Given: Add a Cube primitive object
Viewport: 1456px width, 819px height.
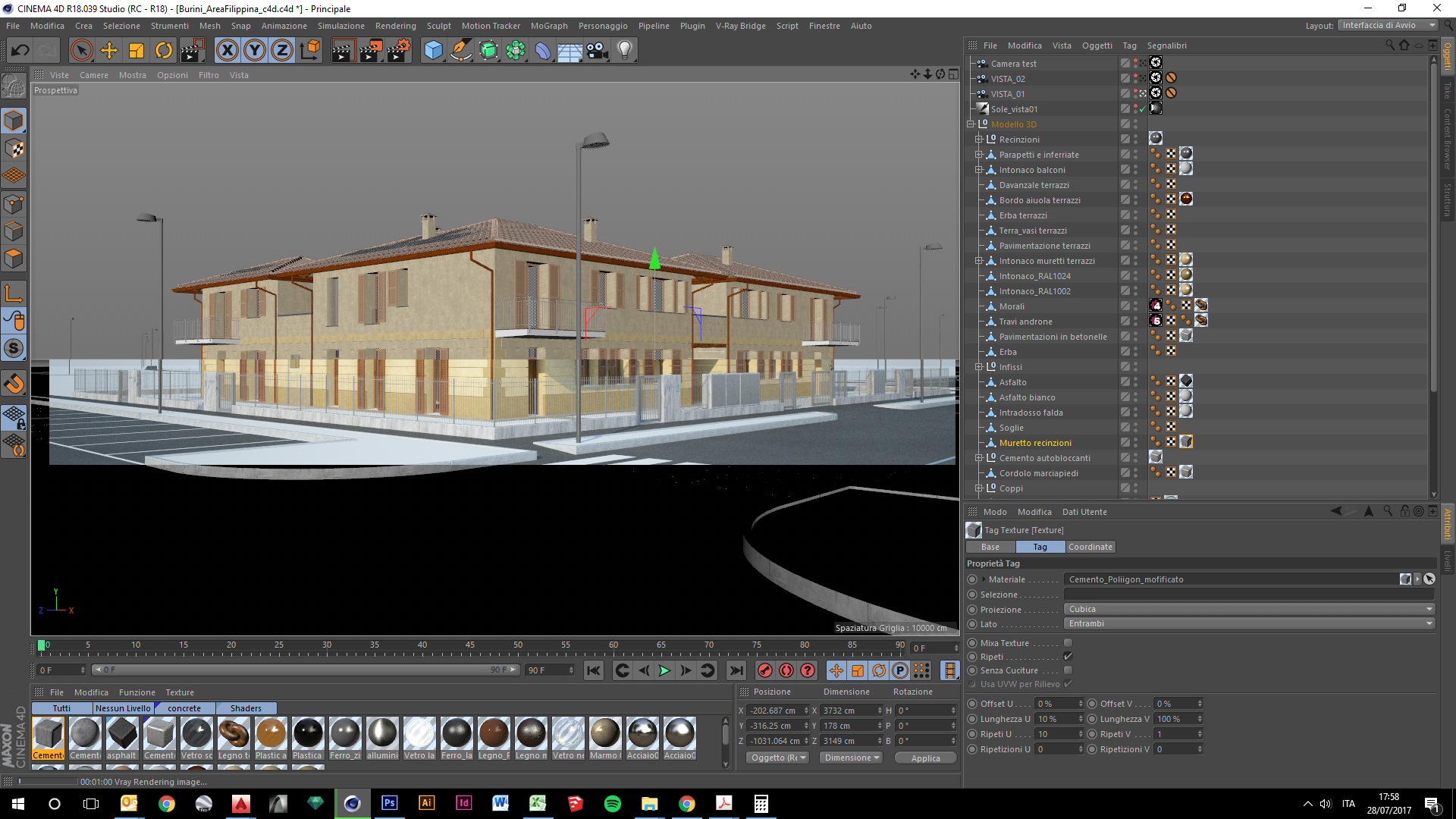Looking at the screenshot, I should coord(433,51).
